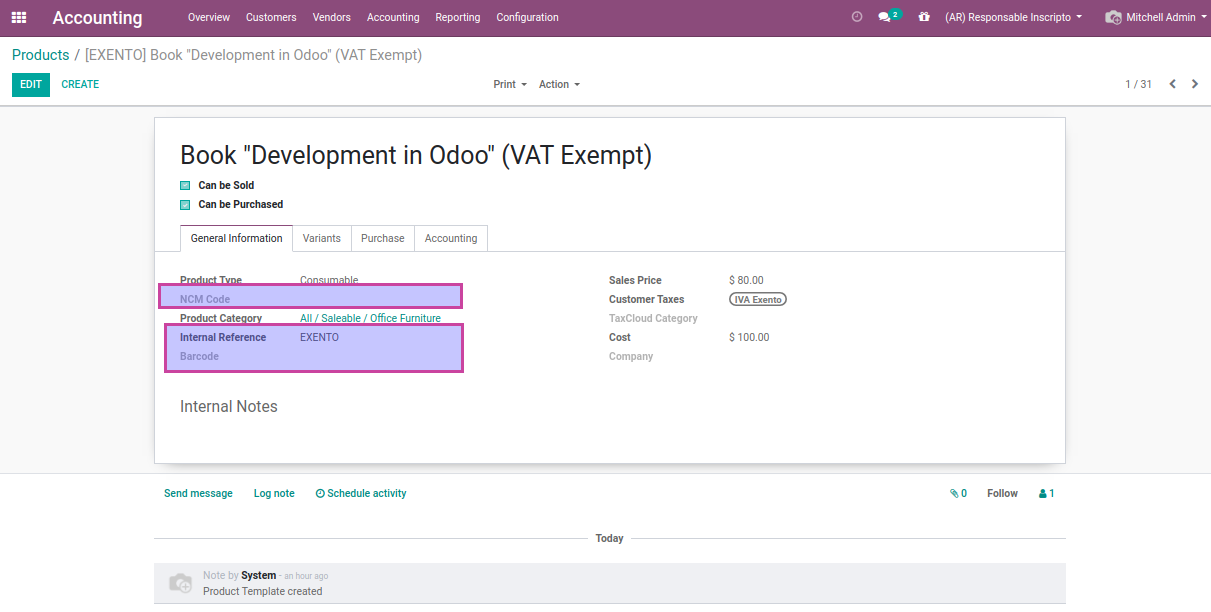Toggle the Can be Purchased checkbox
1211x612 pixels.
pyautogui.click(x=185, y=204)
